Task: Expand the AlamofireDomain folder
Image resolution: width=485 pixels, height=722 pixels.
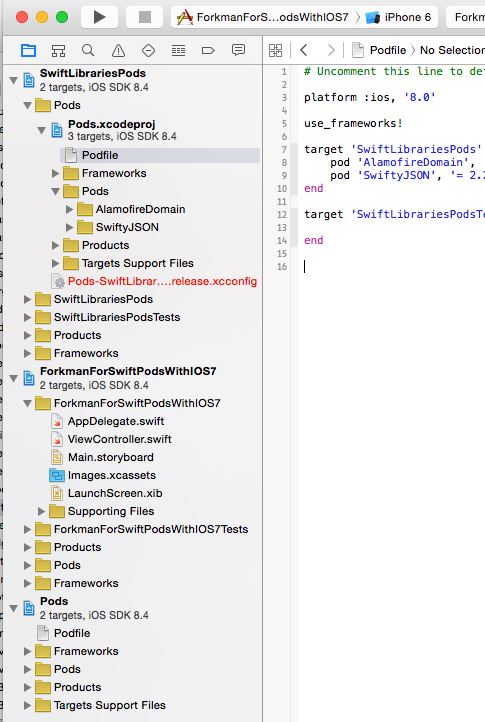Action: (x=70, y=210)
